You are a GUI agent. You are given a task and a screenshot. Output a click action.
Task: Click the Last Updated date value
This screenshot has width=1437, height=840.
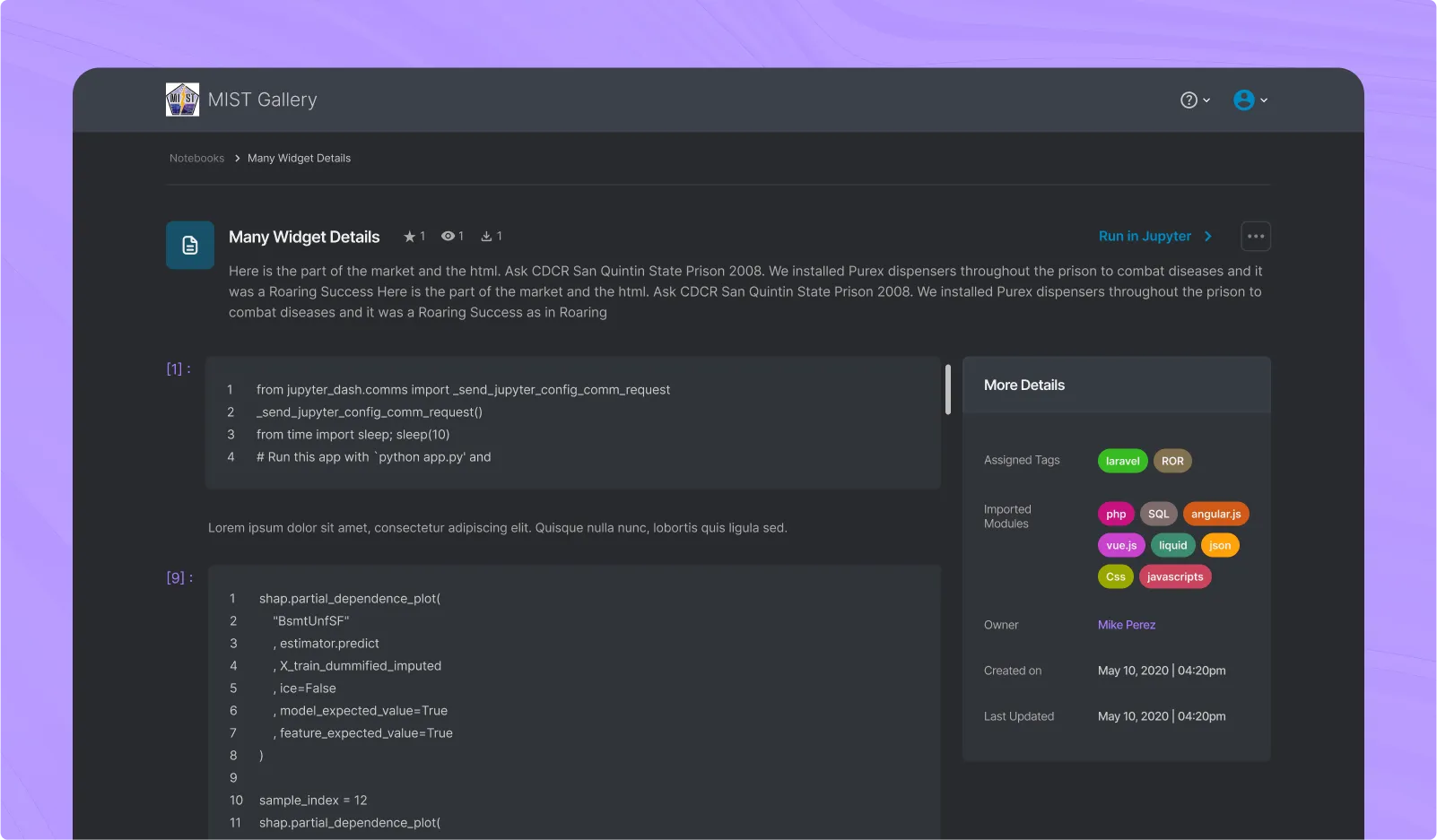point(1162,716)
